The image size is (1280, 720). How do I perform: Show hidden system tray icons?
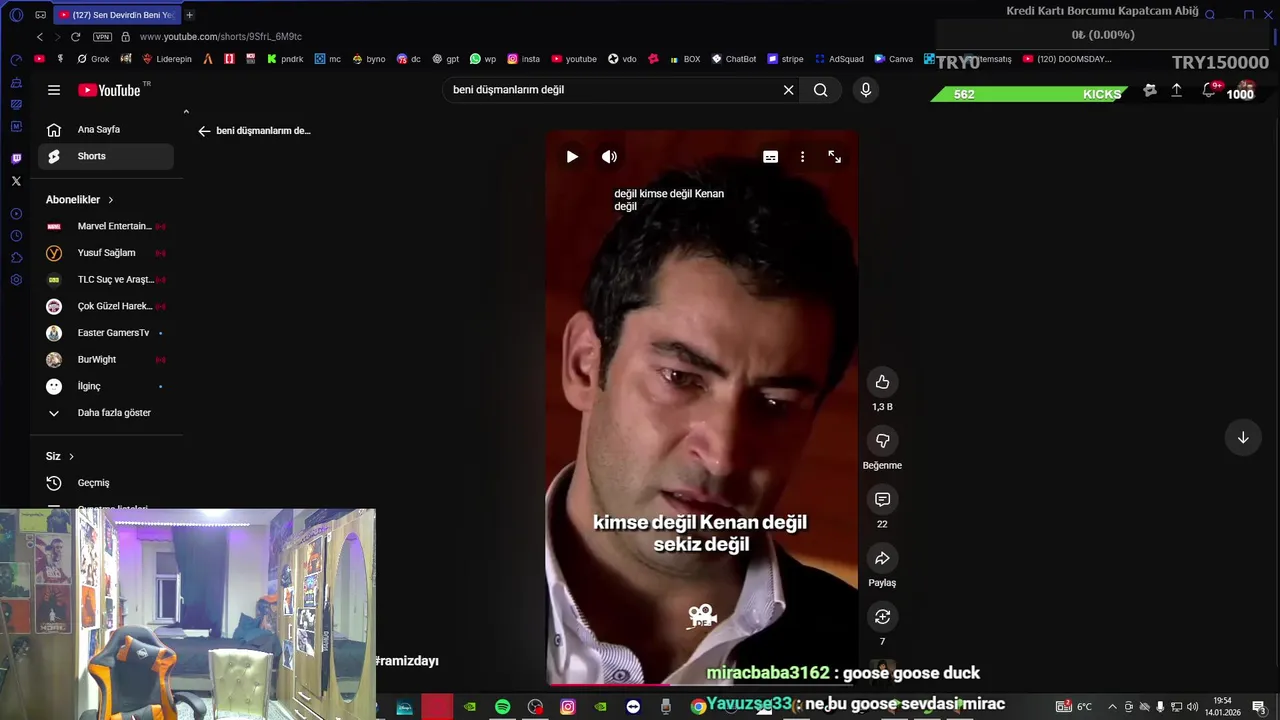1112,707
